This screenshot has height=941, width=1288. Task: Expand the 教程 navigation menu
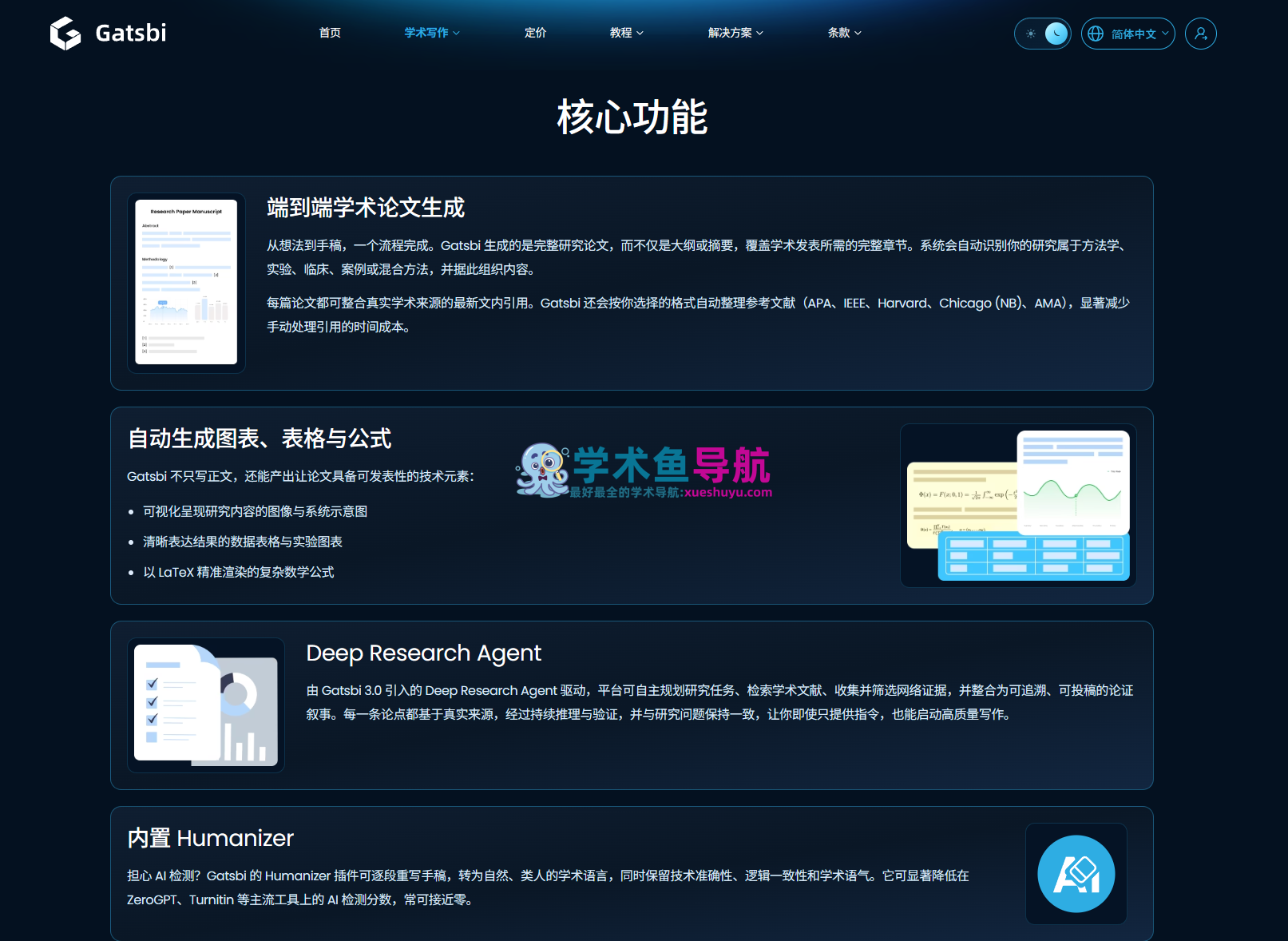click(x=626, y=33)
